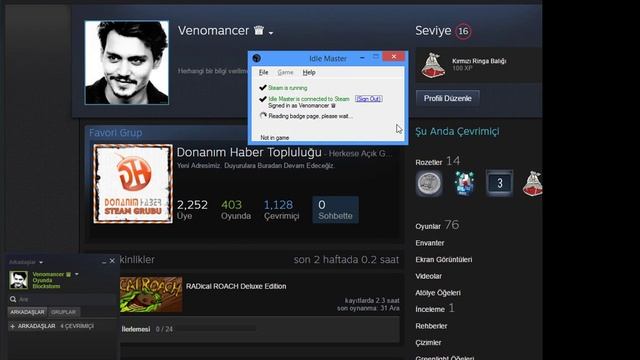
Task: Expand the dropdown arrow beside Venomancer name
Action: coord(271,33)
